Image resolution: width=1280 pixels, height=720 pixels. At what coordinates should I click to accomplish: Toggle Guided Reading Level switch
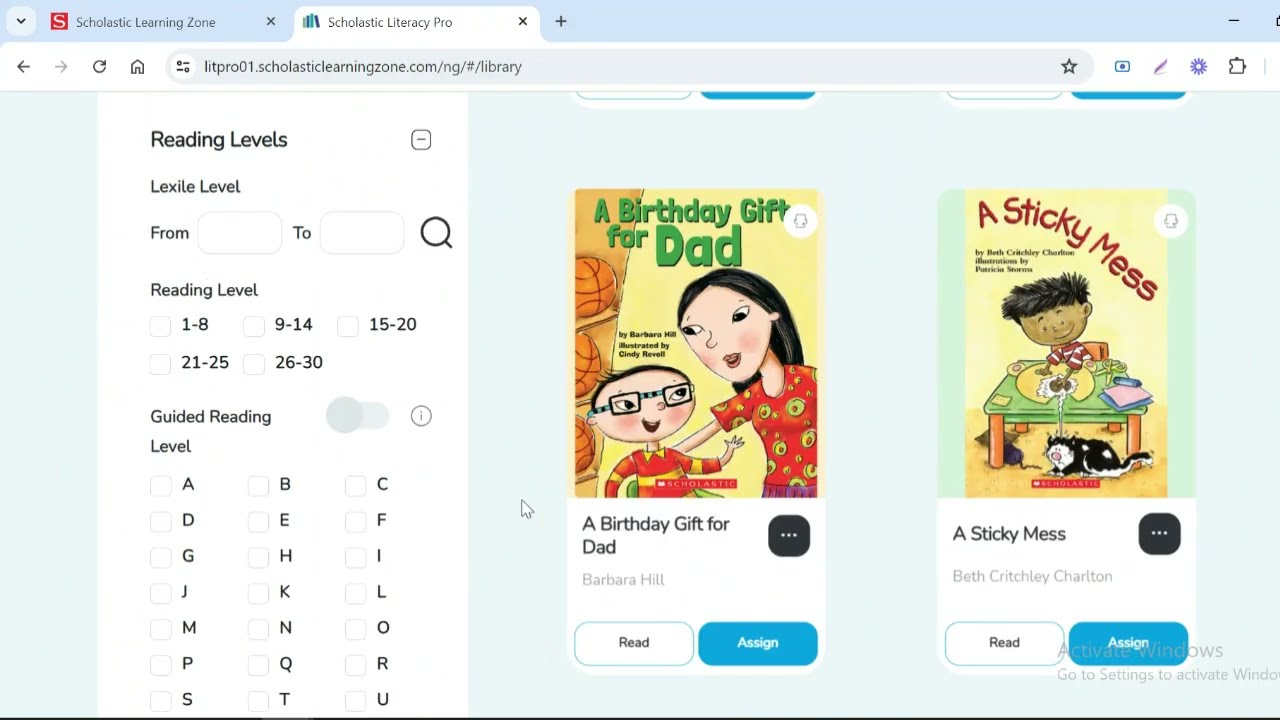click(358, 416)
